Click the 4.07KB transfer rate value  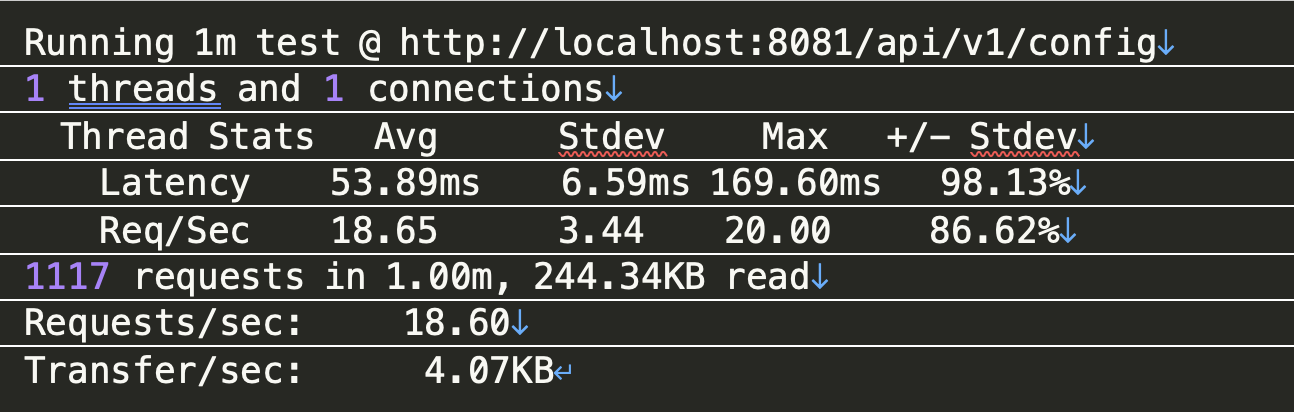coord(488,371)
